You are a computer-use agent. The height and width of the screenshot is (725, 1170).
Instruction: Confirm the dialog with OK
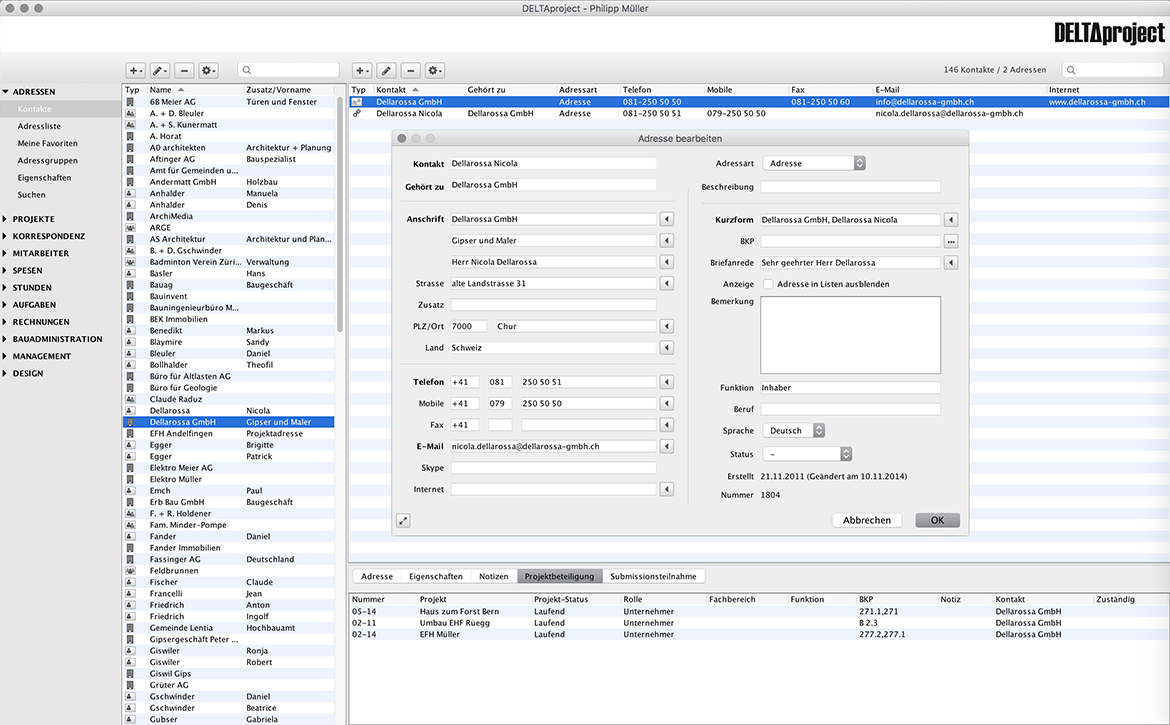pyautogui.click(x=937, y=521)
